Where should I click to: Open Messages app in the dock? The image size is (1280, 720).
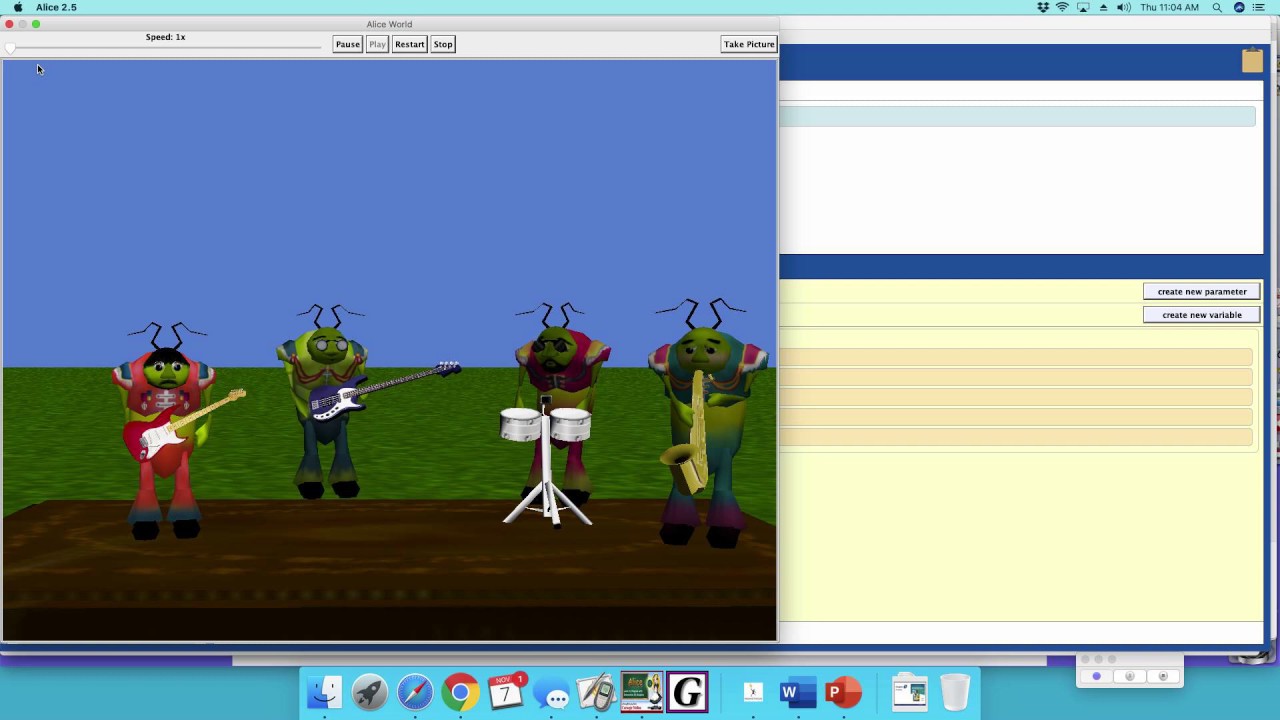551,692
